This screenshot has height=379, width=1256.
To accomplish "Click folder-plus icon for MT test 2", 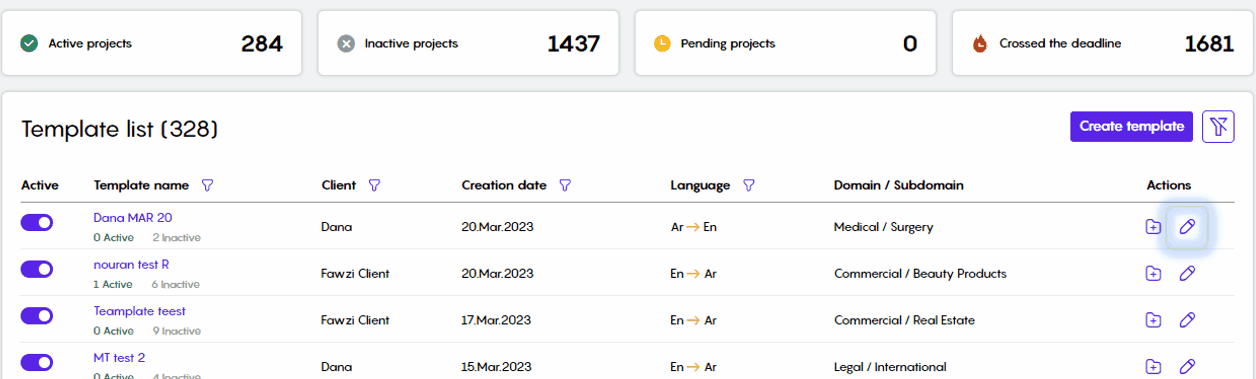I will coord(1153,366).
